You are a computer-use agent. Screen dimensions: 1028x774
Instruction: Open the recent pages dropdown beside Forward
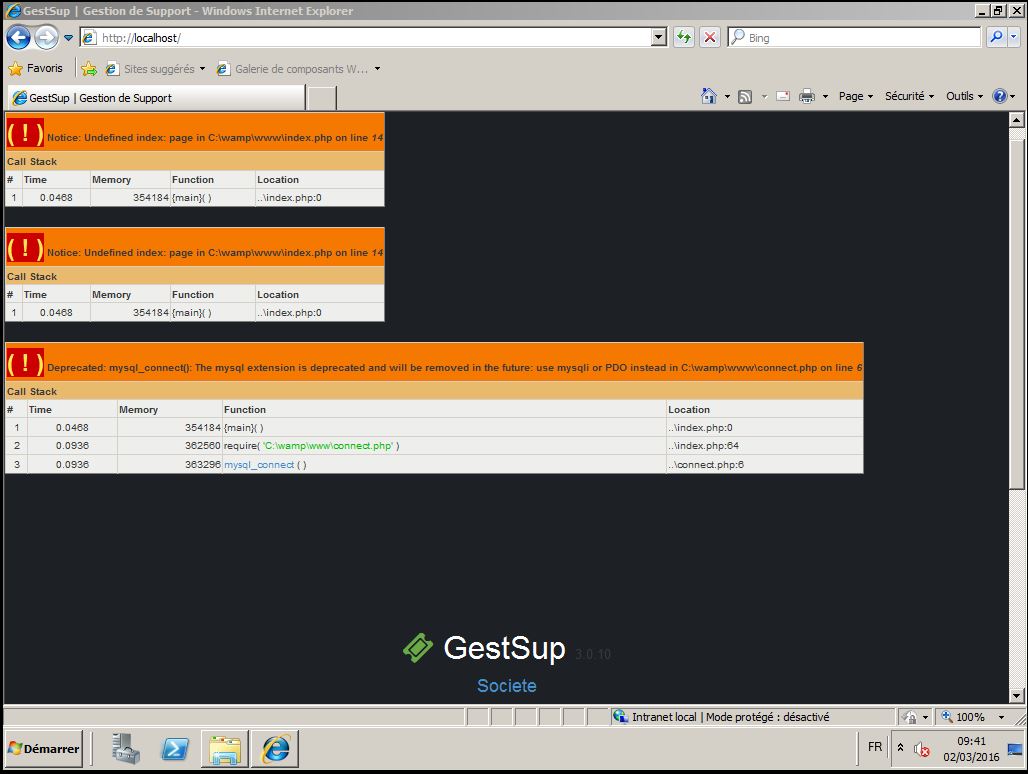tap(68, 38)
